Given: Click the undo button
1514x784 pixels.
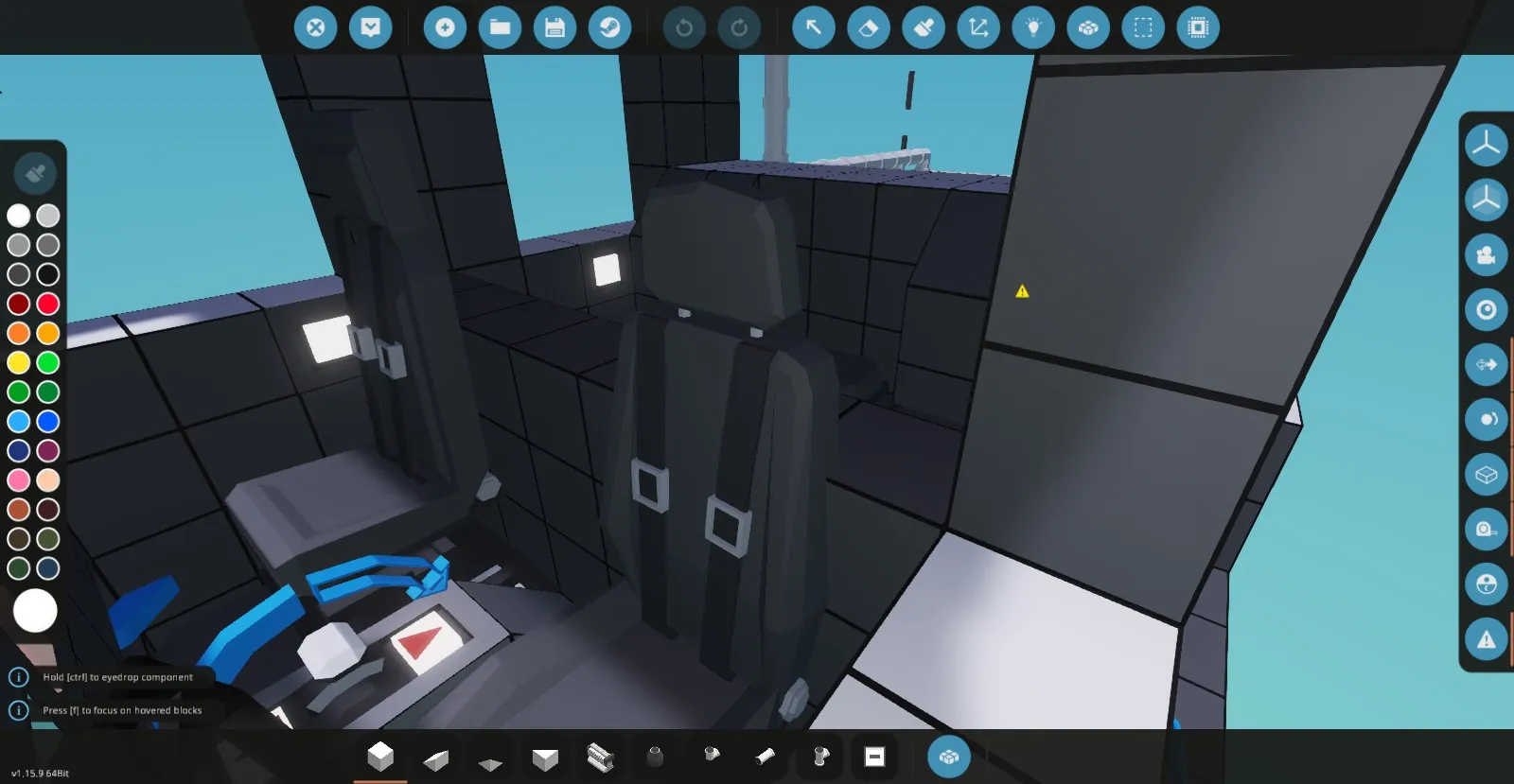Looking at the screenshot, I should click(x=684, y=27).
